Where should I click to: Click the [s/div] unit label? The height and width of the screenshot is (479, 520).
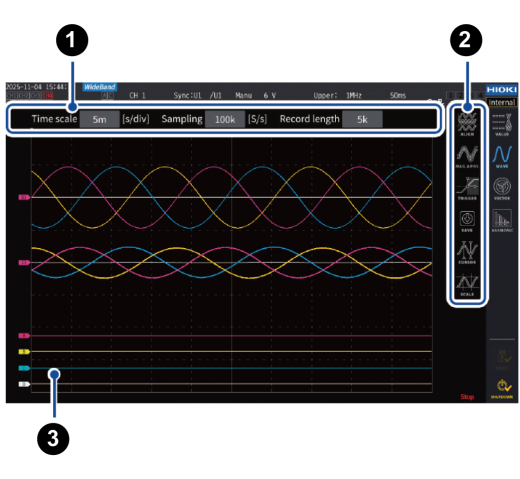click(136, 119)
